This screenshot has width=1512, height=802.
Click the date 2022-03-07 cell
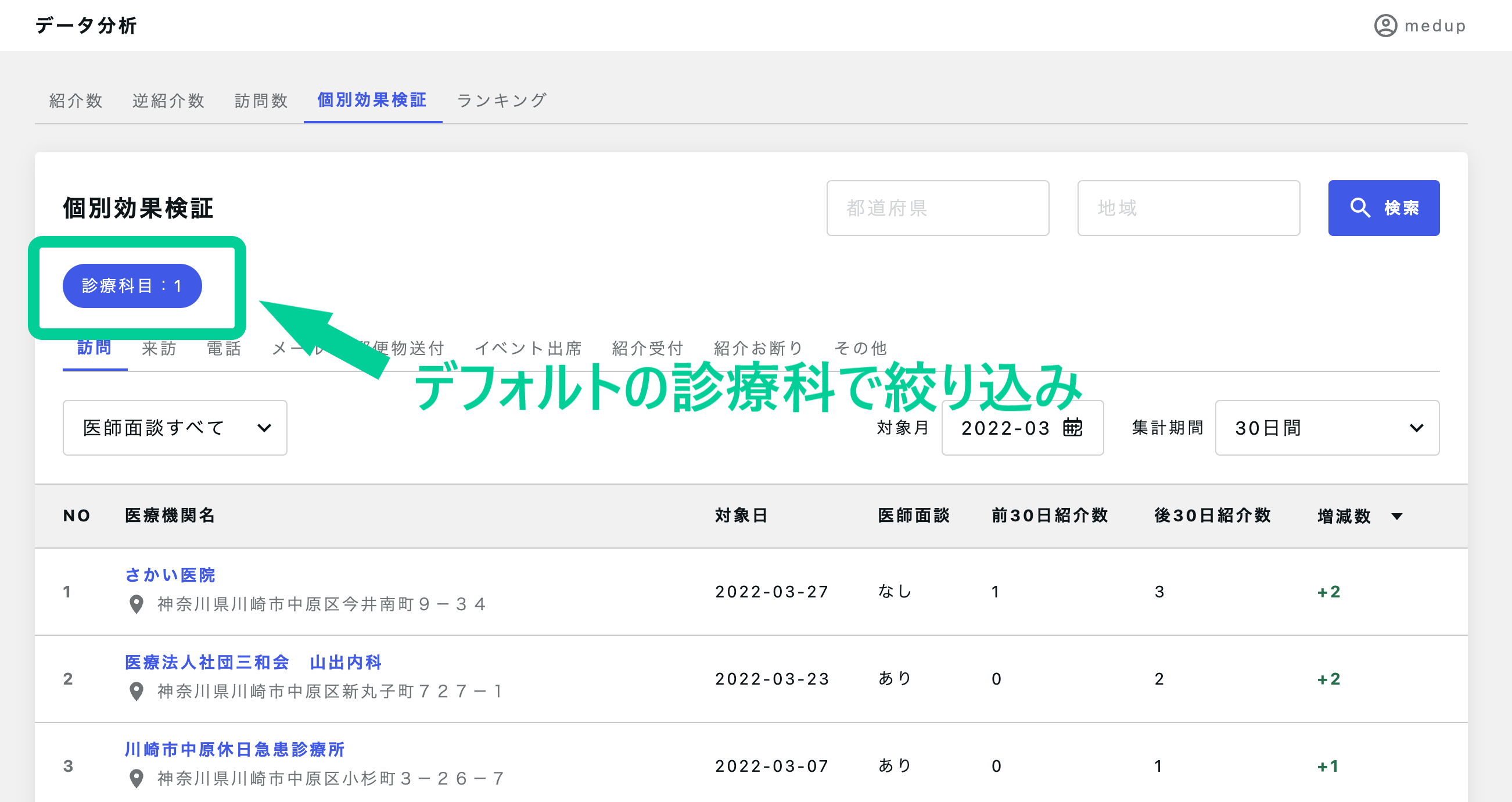click(771, 765)
